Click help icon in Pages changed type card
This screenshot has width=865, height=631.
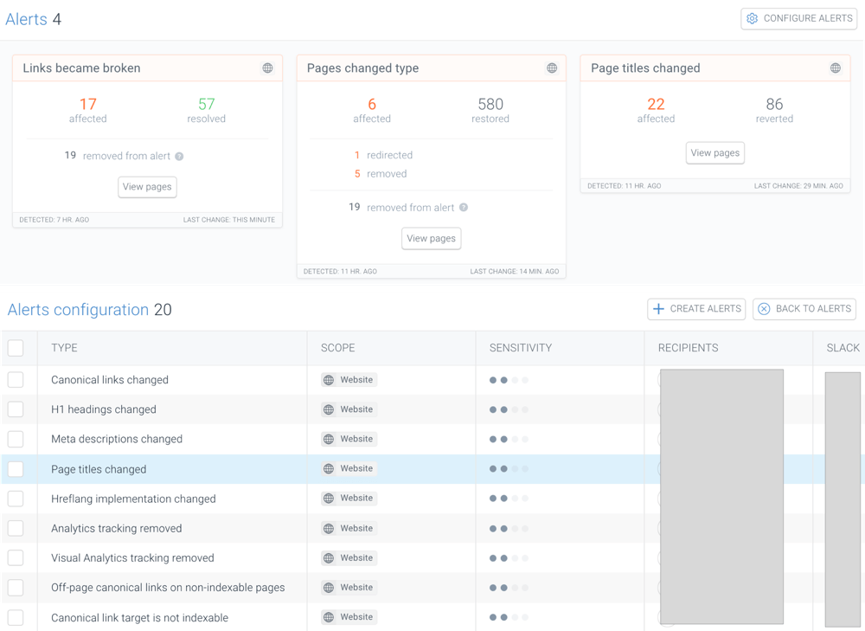pyautogui.click(x=464, y=208)
